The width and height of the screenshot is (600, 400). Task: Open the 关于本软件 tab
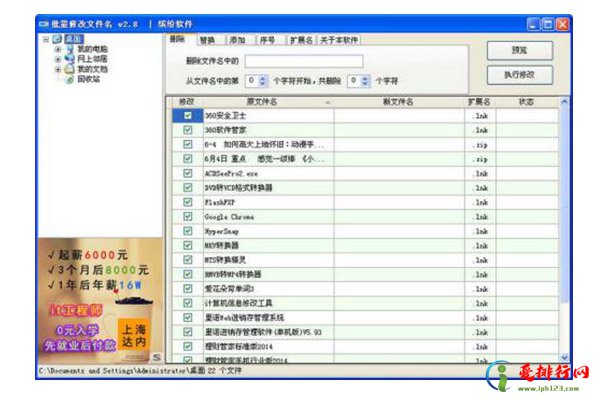click(x=339, y=40)
